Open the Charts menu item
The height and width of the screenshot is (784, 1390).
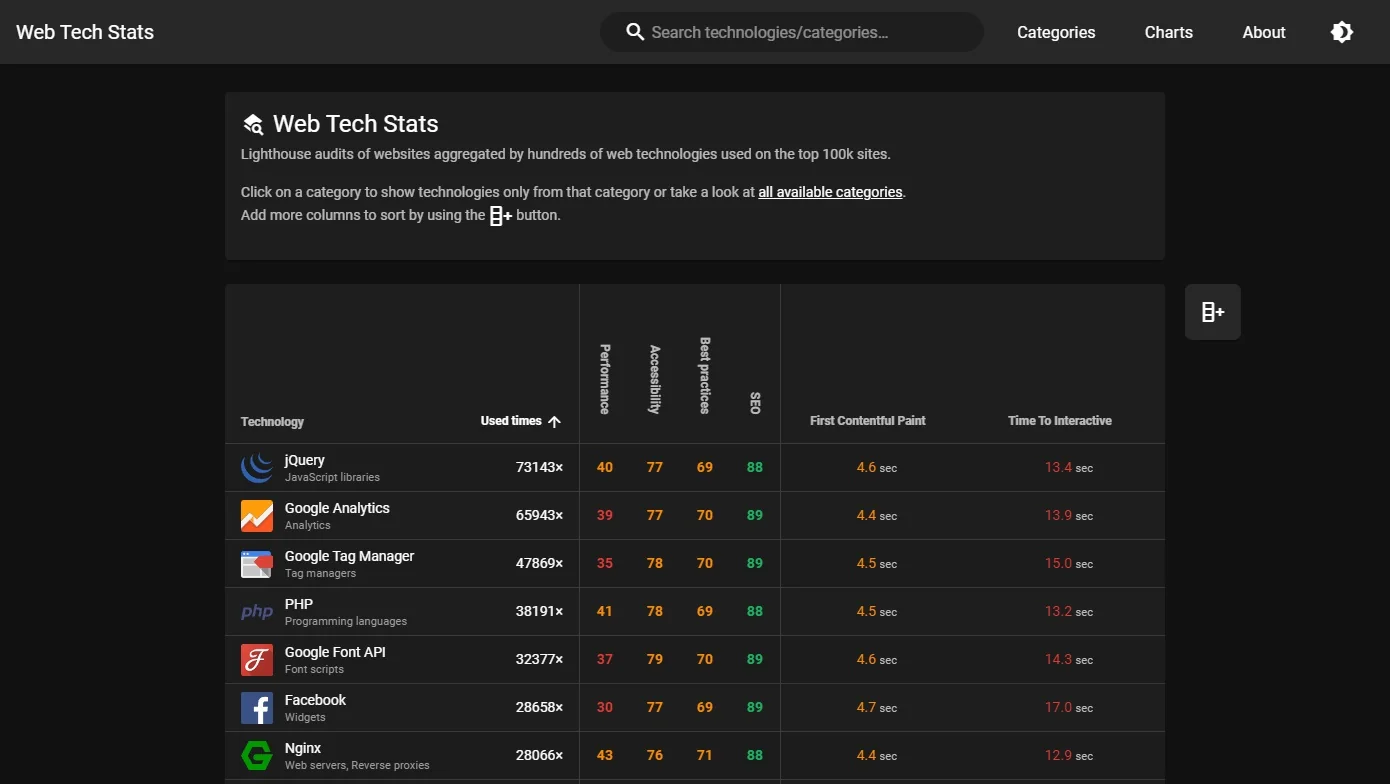1169,32
